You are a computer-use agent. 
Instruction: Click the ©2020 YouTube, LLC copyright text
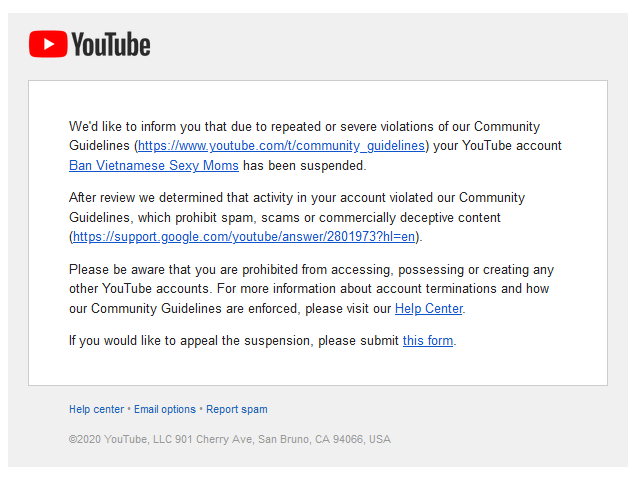[230, 439]
